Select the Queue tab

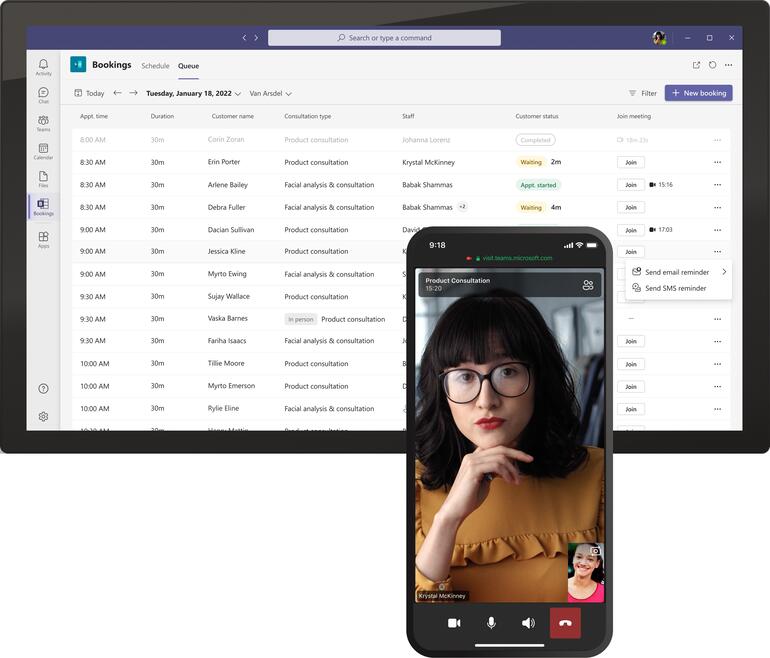pyautogui.click(x=189, y=65)
